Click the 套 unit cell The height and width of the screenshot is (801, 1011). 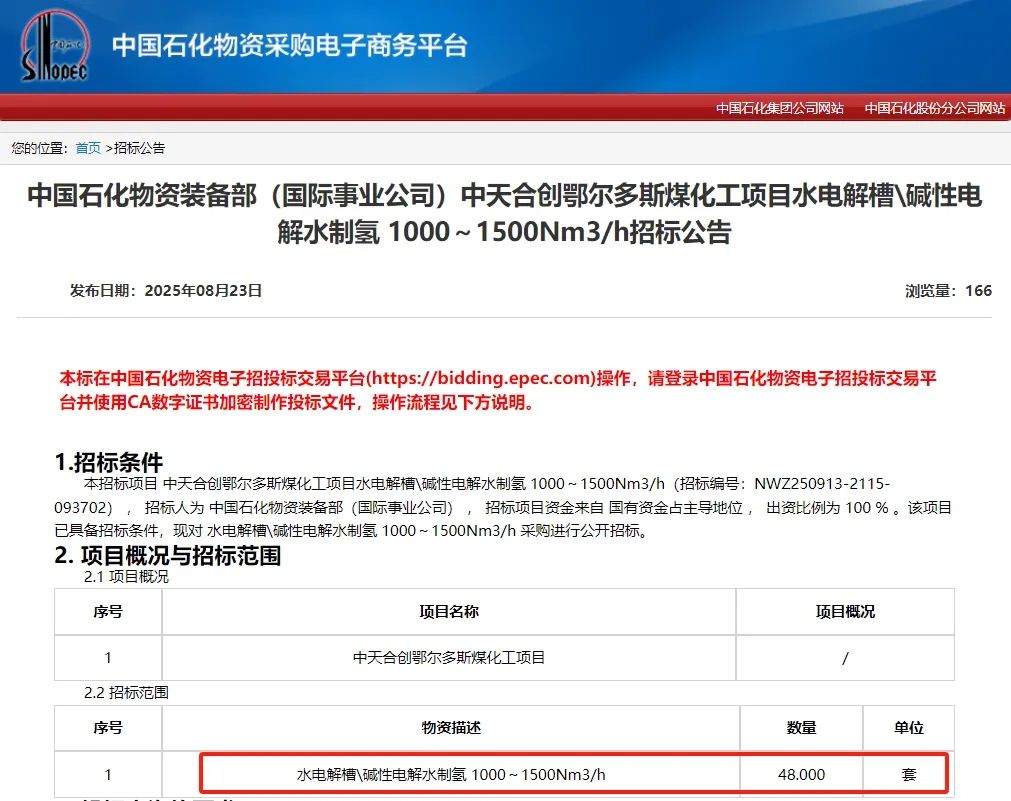(x=908, y=773)
